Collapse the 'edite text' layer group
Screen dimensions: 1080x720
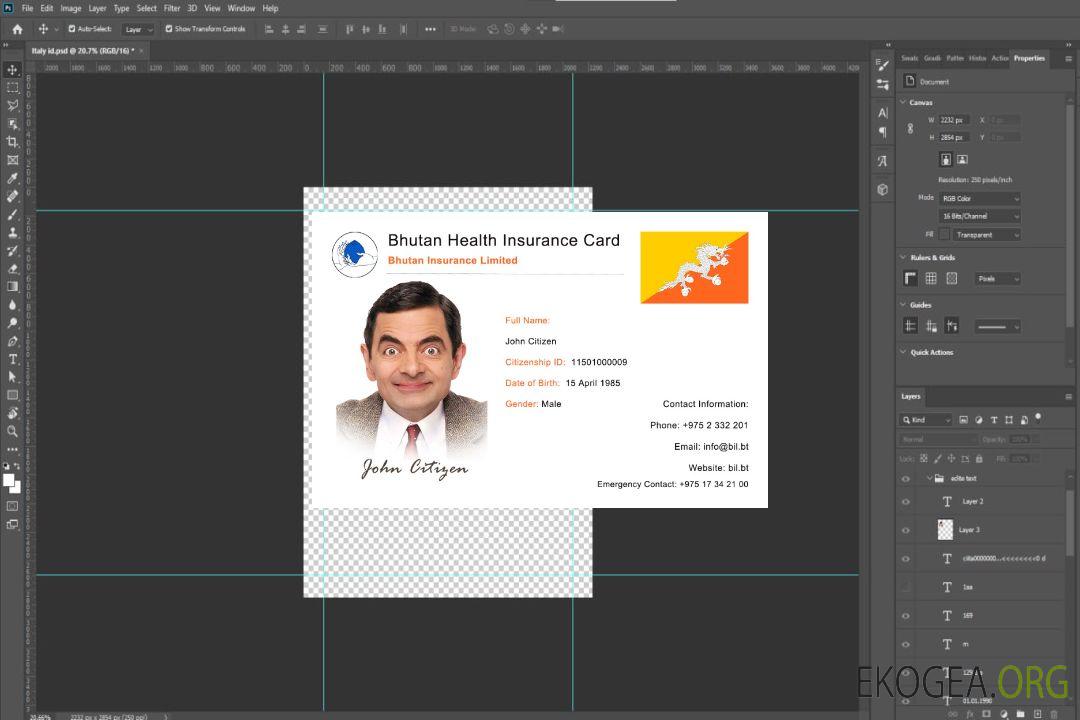tap(928, 479)
